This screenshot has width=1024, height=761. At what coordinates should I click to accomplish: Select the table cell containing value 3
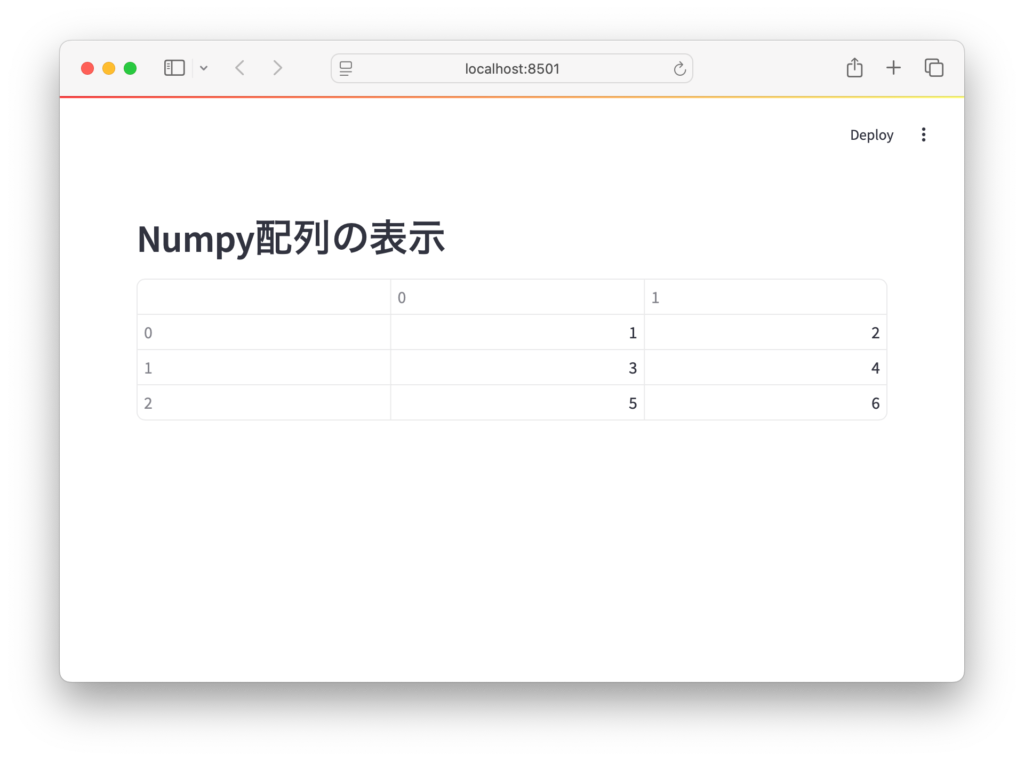pyautogui.click(x=516, y=368)
